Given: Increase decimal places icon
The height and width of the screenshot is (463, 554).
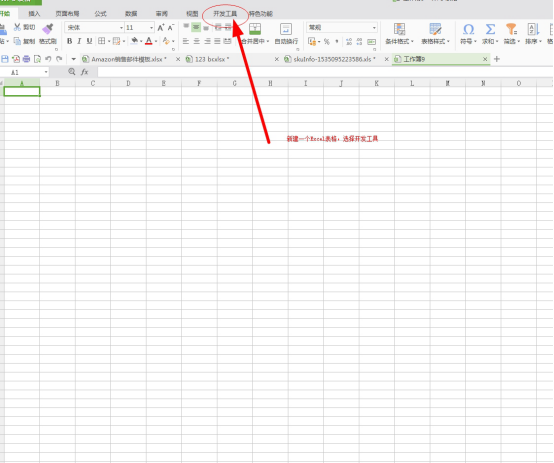Looking at the screenshot, I should coord(349,41).
